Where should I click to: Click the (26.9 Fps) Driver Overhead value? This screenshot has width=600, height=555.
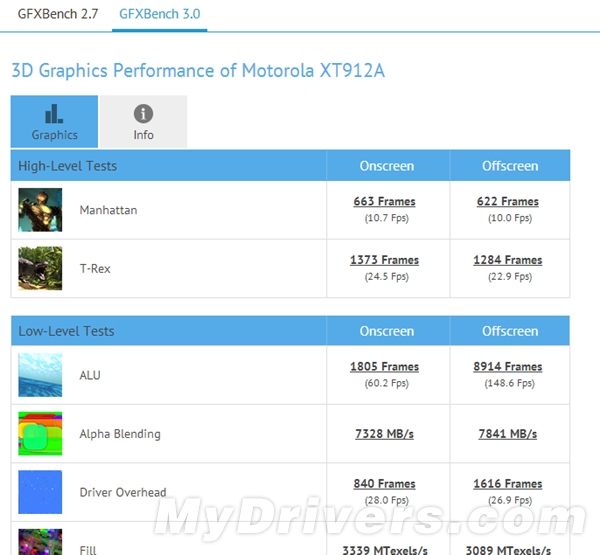[510, 500]
